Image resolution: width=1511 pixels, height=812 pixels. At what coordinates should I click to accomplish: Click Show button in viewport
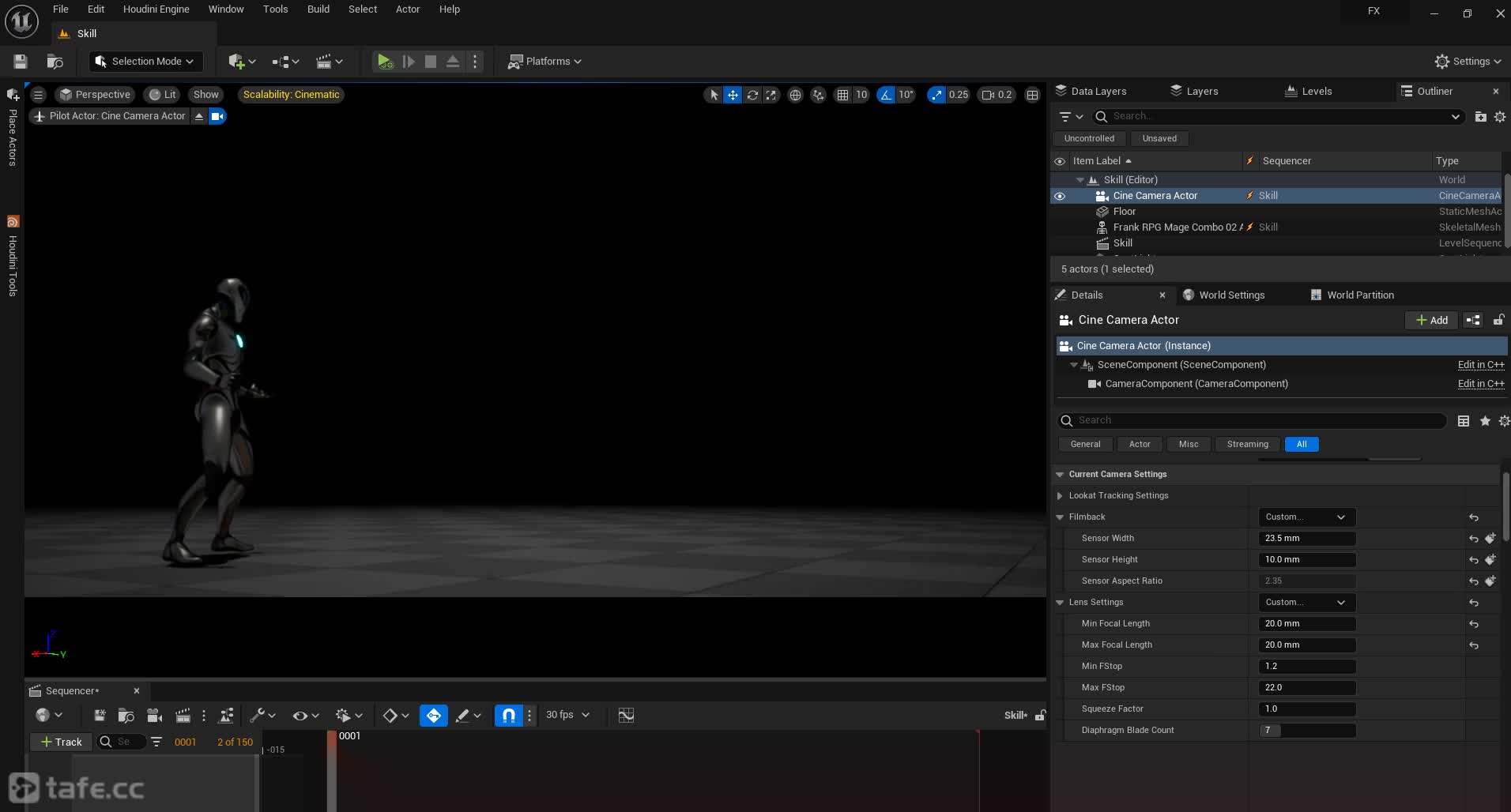205,95
